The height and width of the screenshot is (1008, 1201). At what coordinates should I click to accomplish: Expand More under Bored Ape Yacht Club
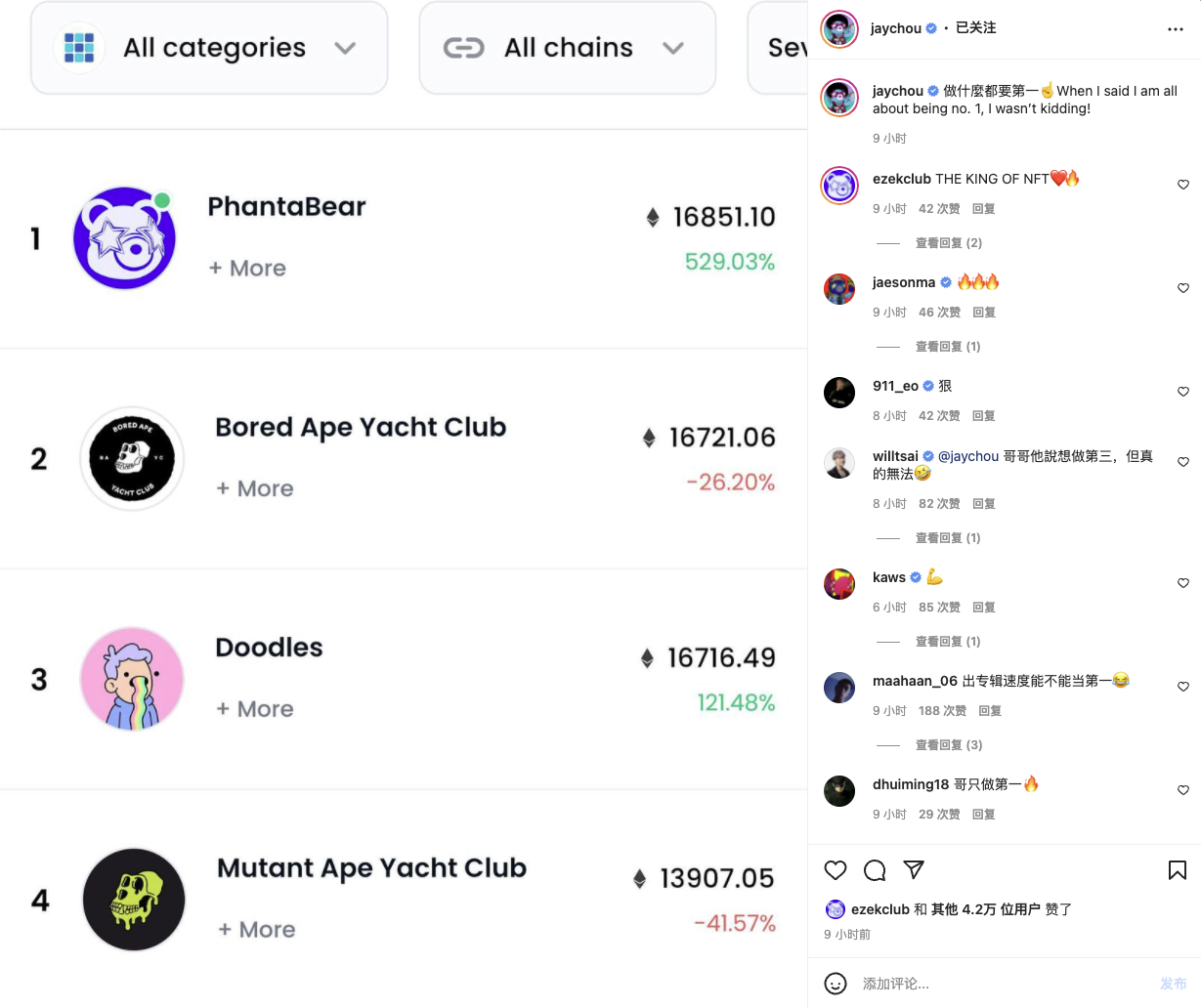pos(255,488)
